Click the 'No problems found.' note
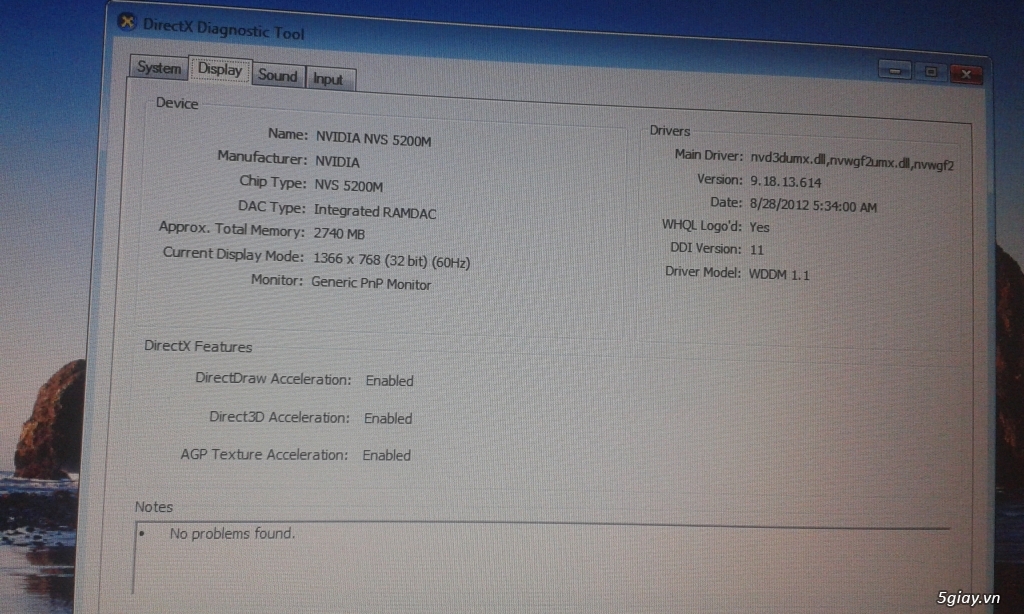This screenshot has width=1024, height=614. 232,534
